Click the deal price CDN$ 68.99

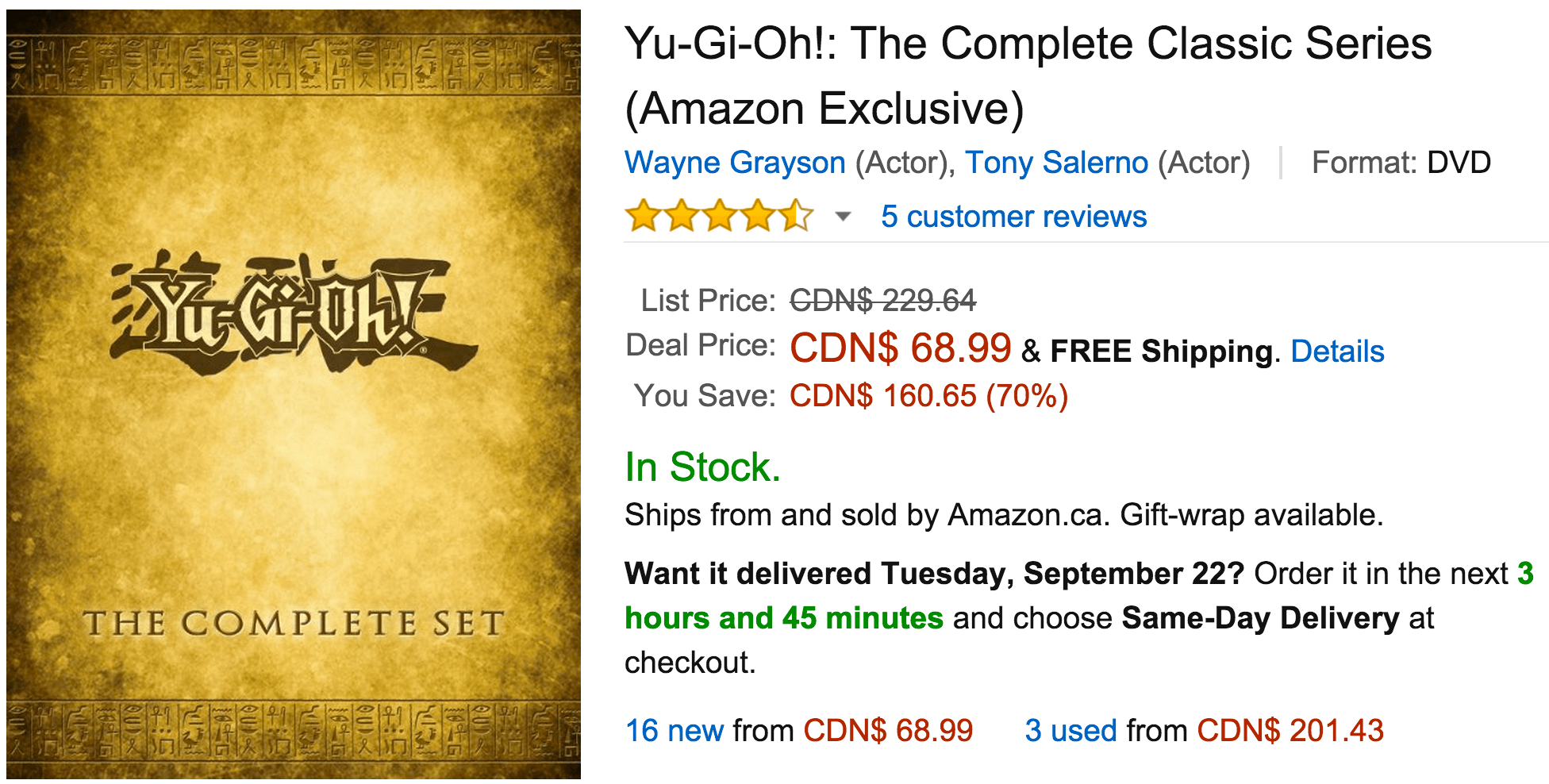pos(900,348)
